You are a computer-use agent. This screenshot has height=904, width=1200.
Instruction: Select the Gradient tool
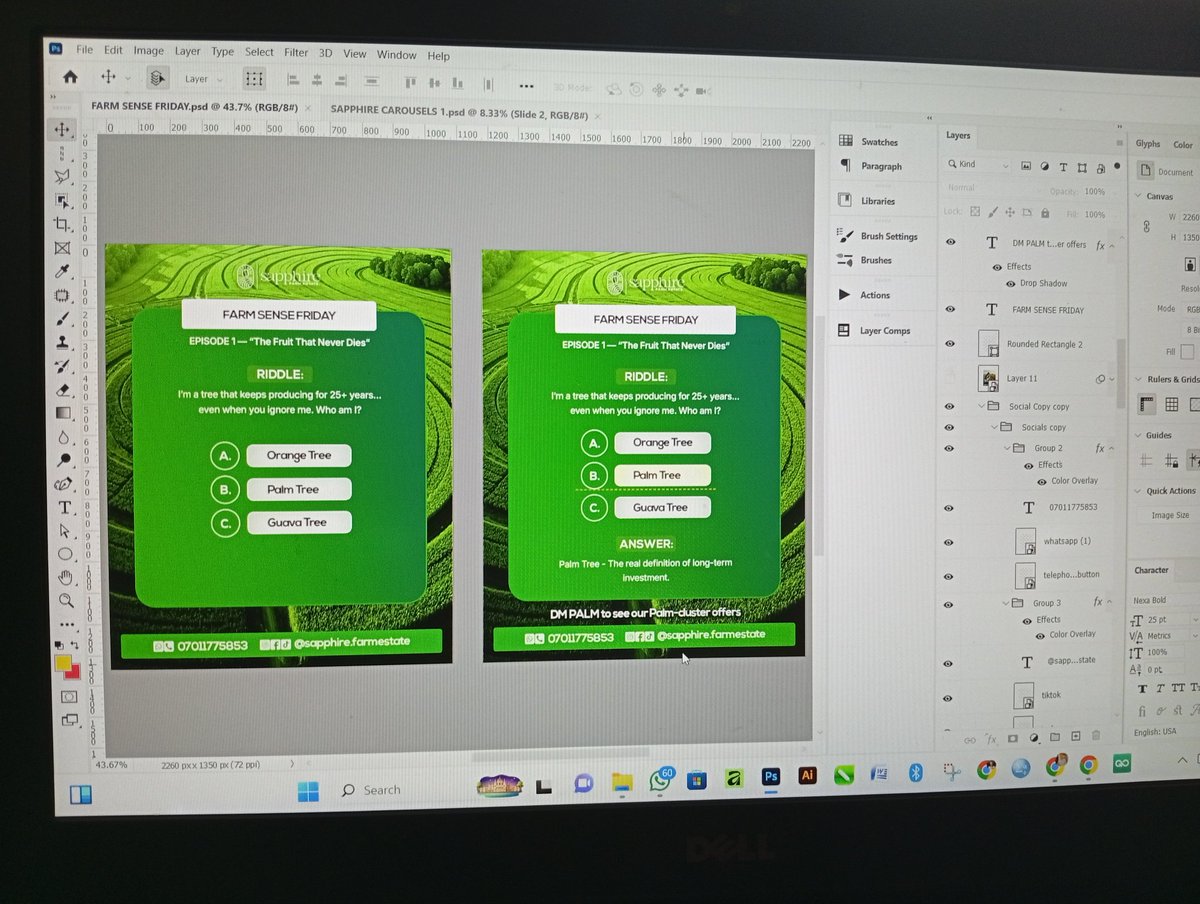63,413
